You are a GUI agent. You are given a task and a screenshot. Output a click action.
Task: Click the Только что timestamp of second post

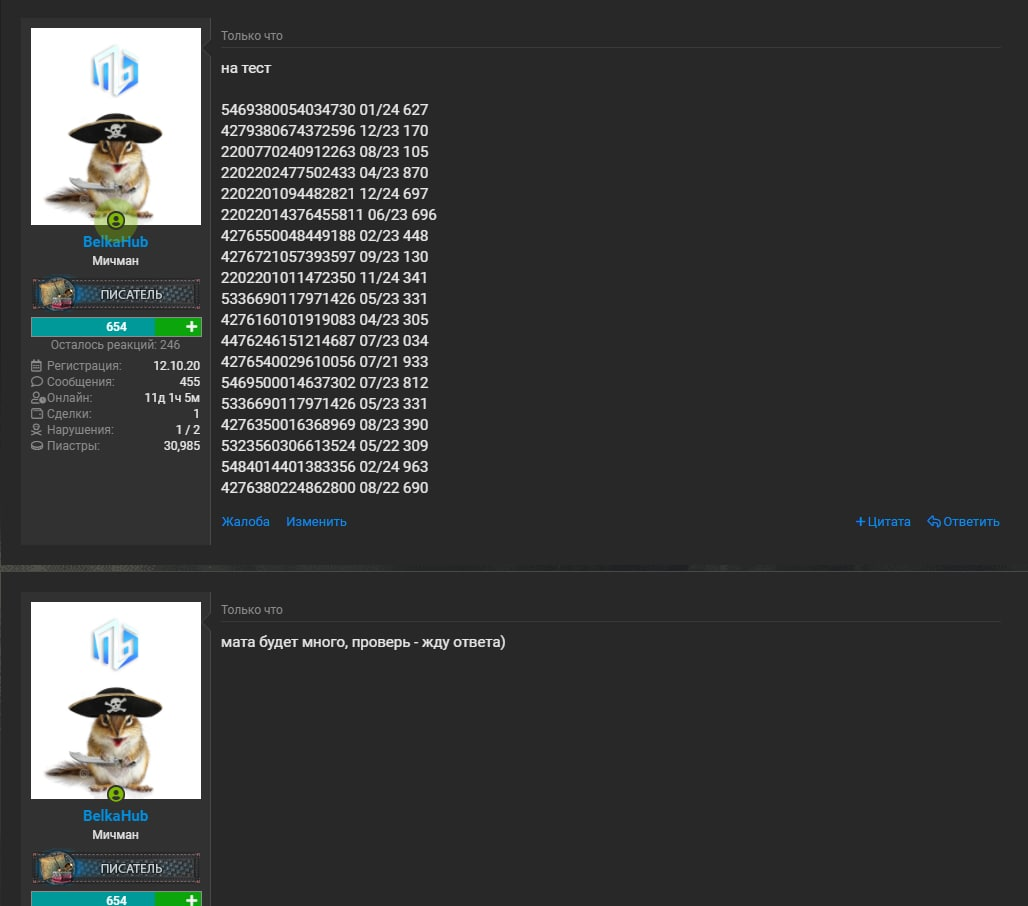[252, 610]
